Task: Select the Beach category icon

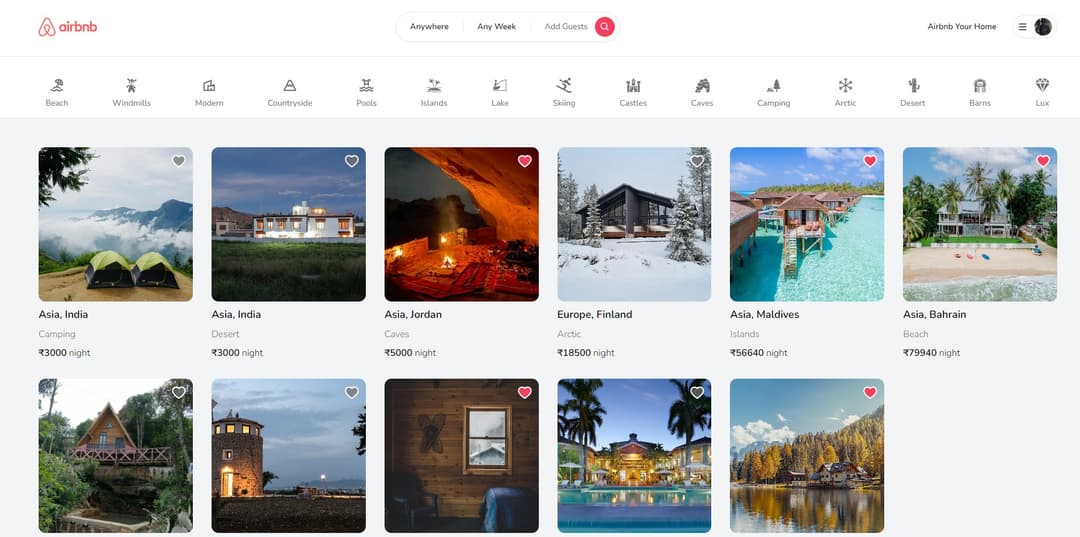Action: (57, 85)
